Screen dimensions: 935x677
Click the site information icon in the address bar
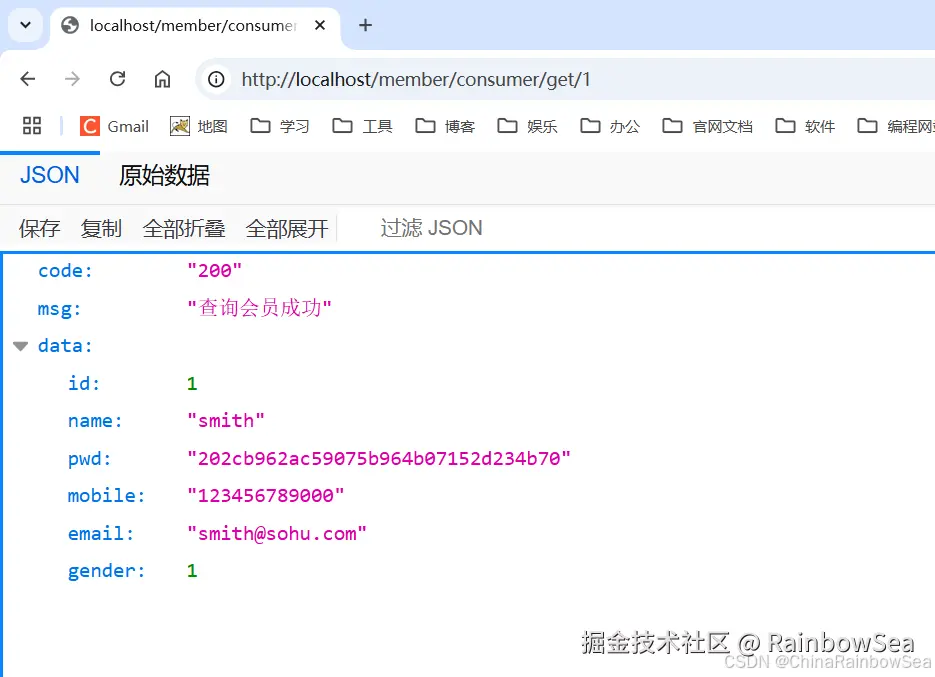click(215, 78)
